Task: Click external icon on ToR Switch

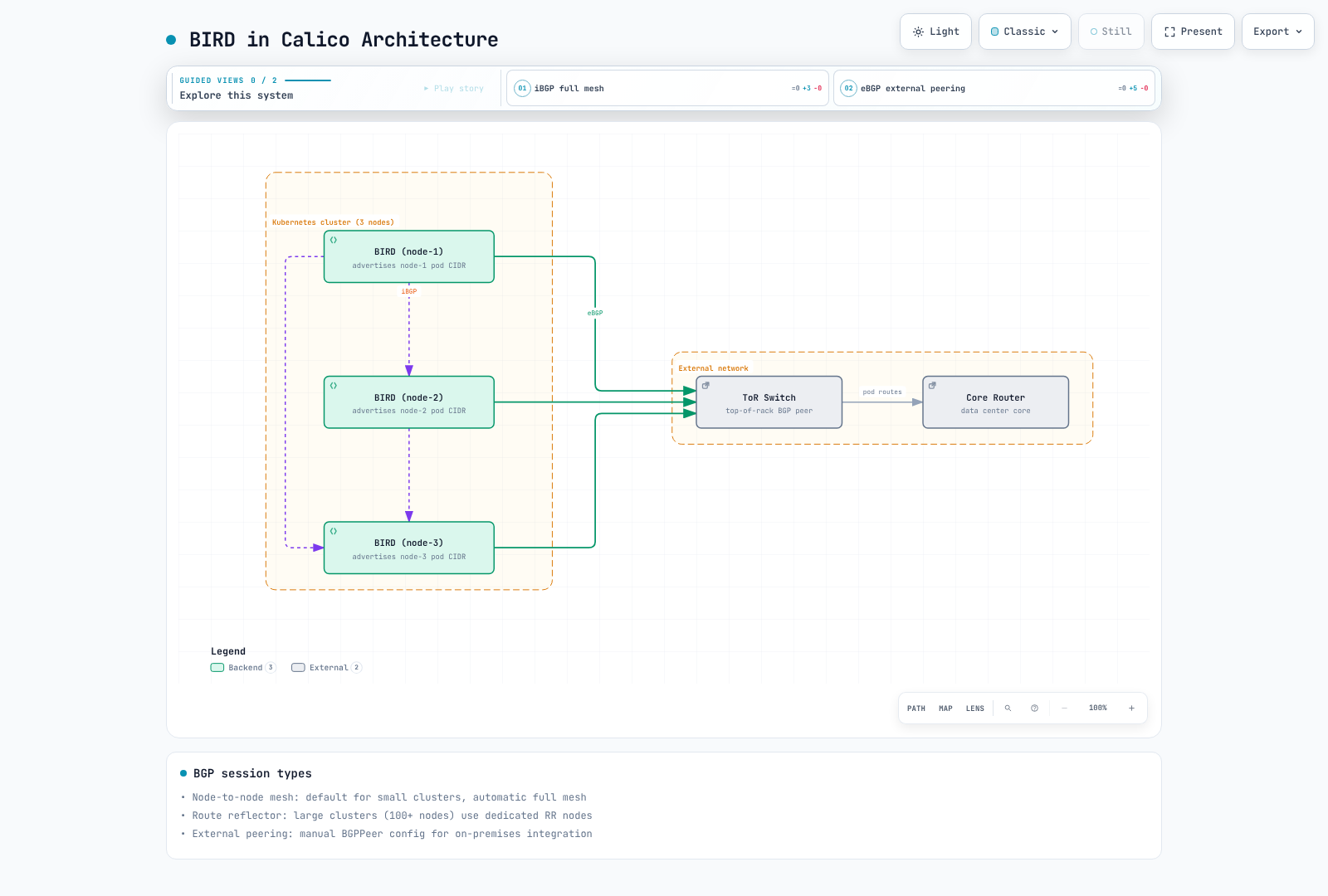Action: 705,386
